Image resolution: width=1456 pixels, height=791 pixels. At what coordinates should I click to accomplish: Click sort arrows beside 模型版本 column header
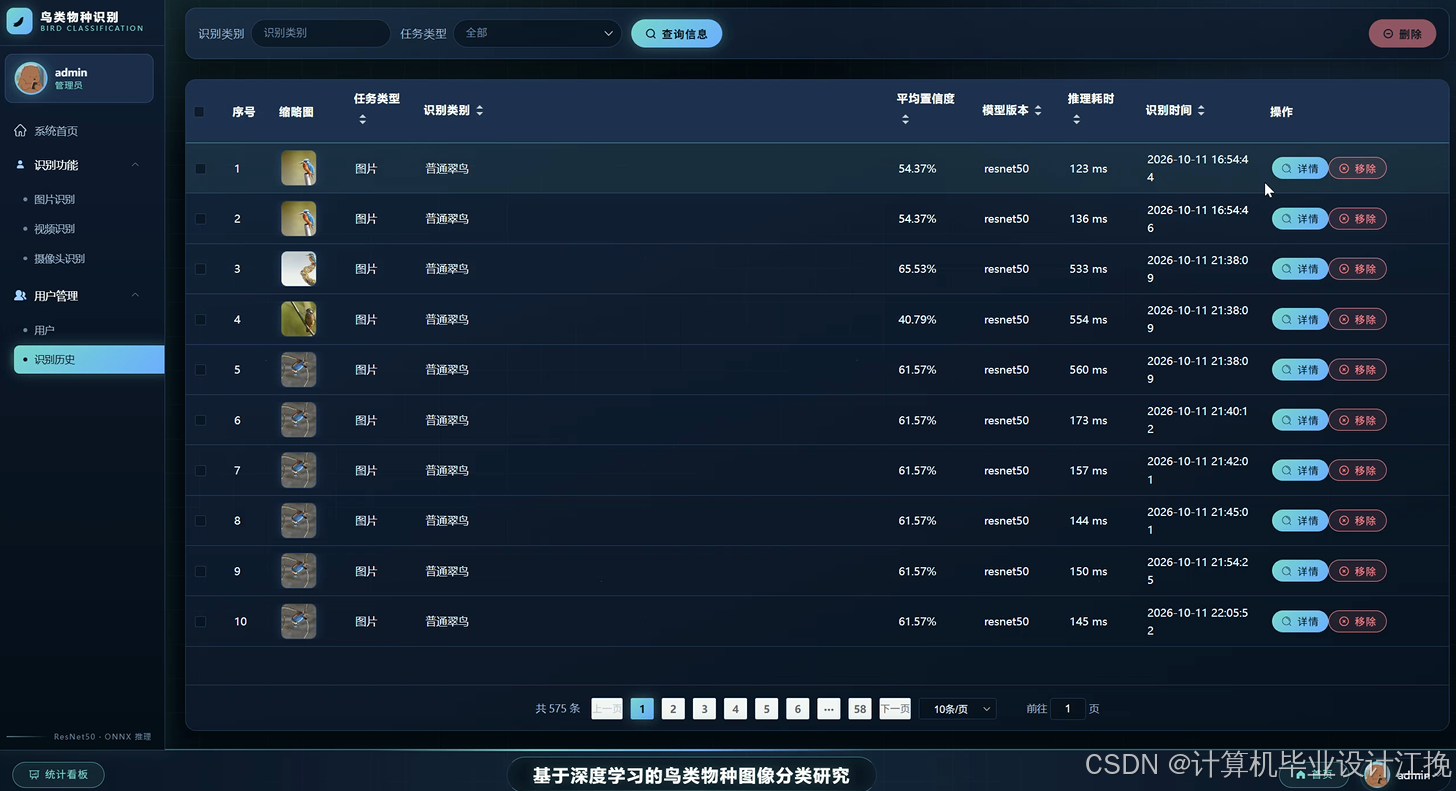pyautogui.click(x=1038, y=111)
